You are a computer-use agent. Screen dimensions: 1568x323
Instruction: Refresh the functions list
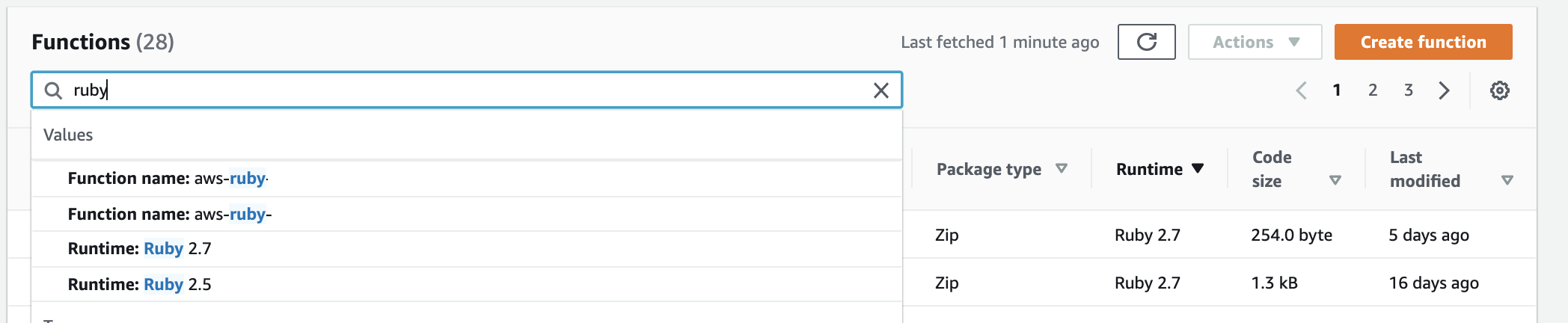(1146, 42)
